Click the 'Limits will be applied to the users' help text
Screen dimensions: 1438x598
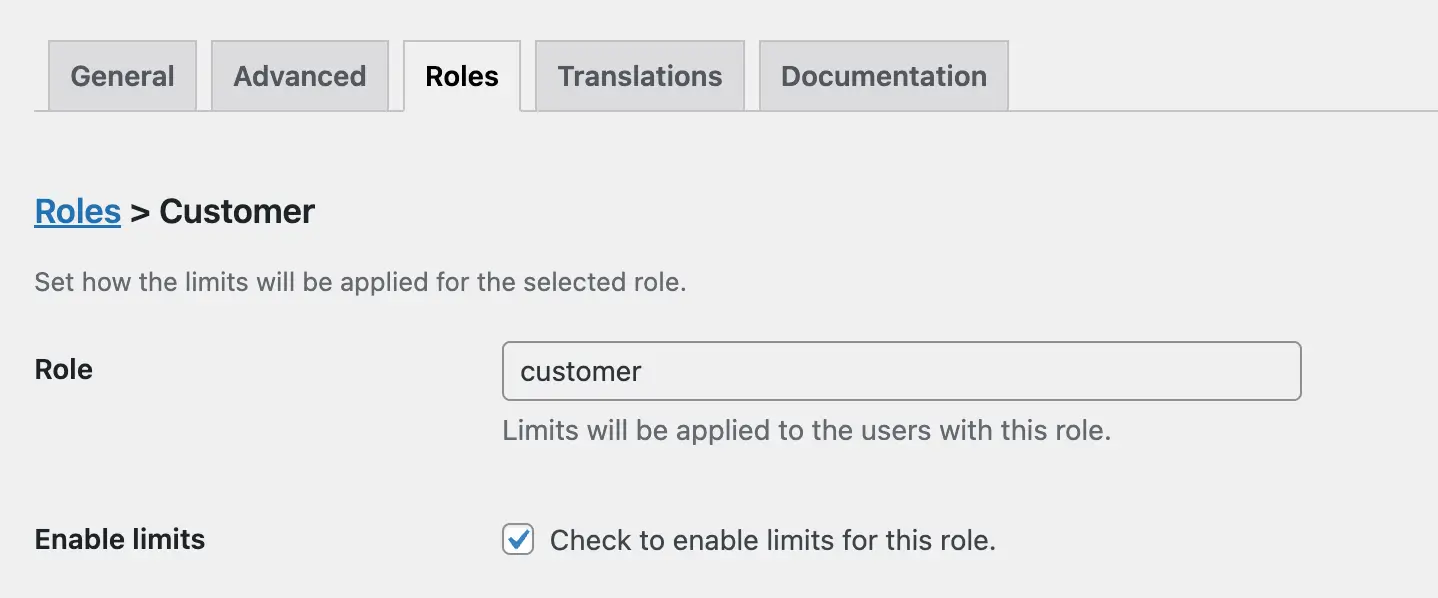(806, 431)
